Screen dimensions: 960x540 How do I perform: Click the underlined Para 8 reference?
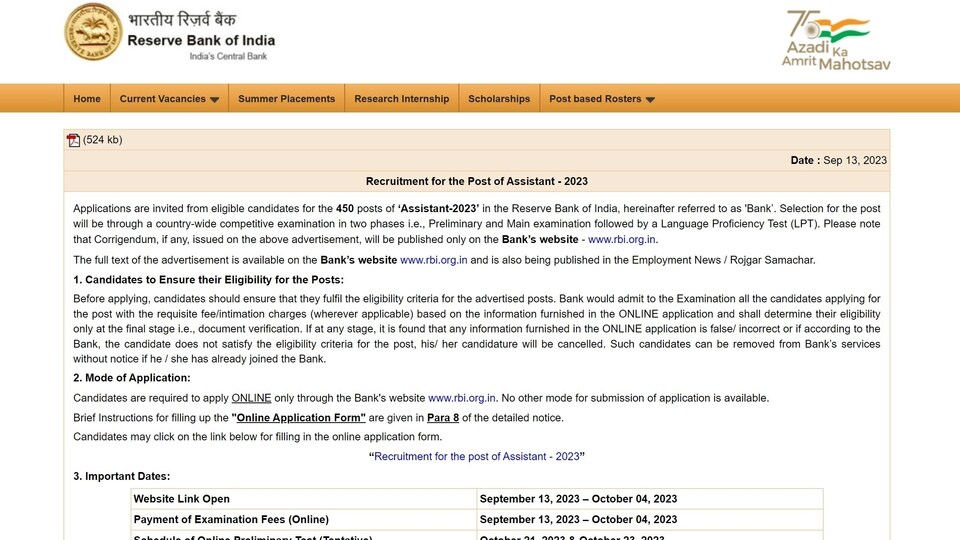click(x=443, y=418)
